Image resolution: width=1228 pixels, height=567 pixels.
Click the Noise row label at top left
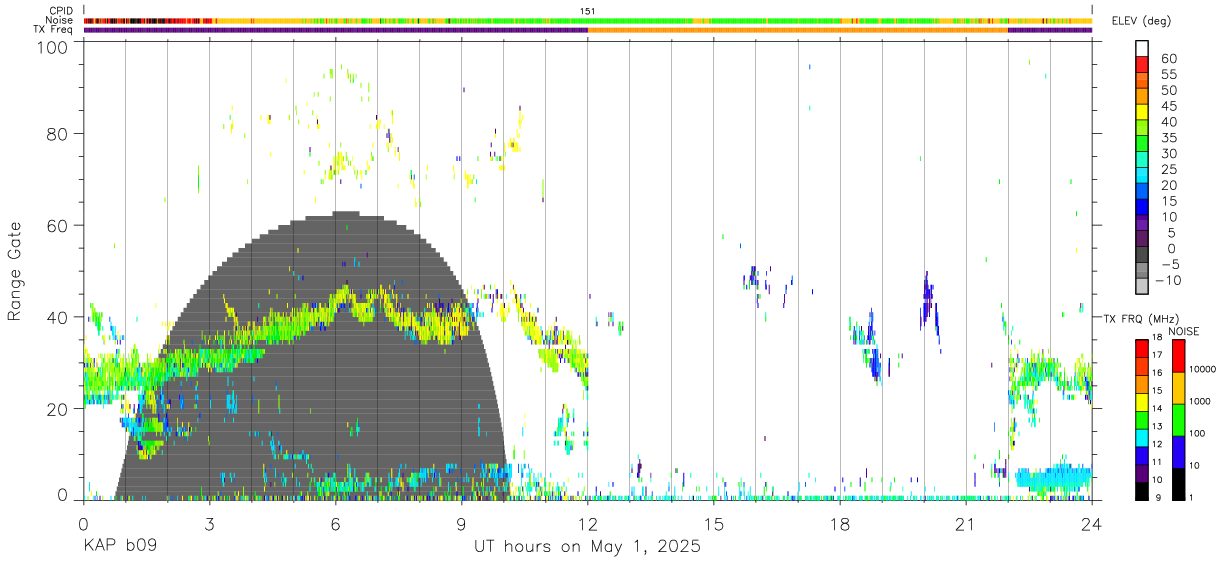[59, 20]
